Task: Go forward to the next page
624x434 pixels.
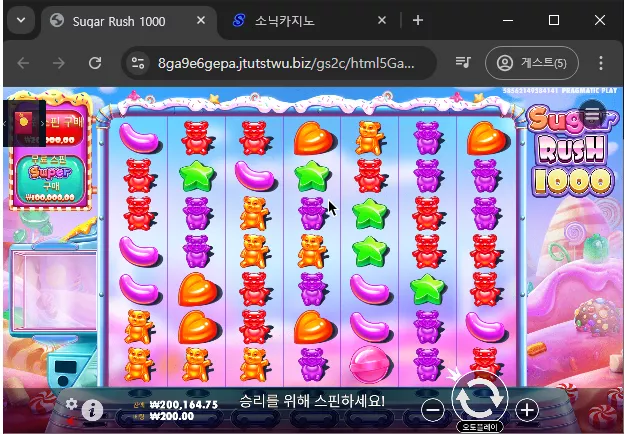Action: (x=59, y=63)
